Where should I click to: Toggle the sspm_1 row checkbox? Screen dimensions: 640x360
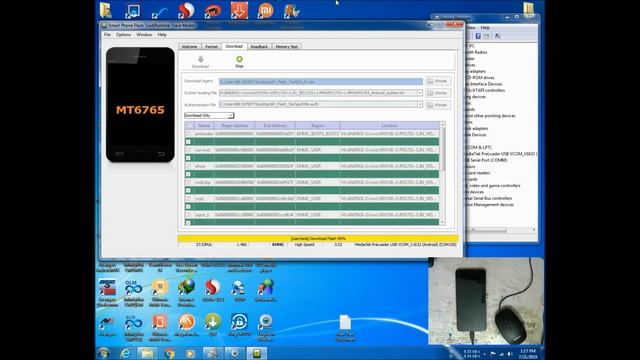click(x=189, y=215)
